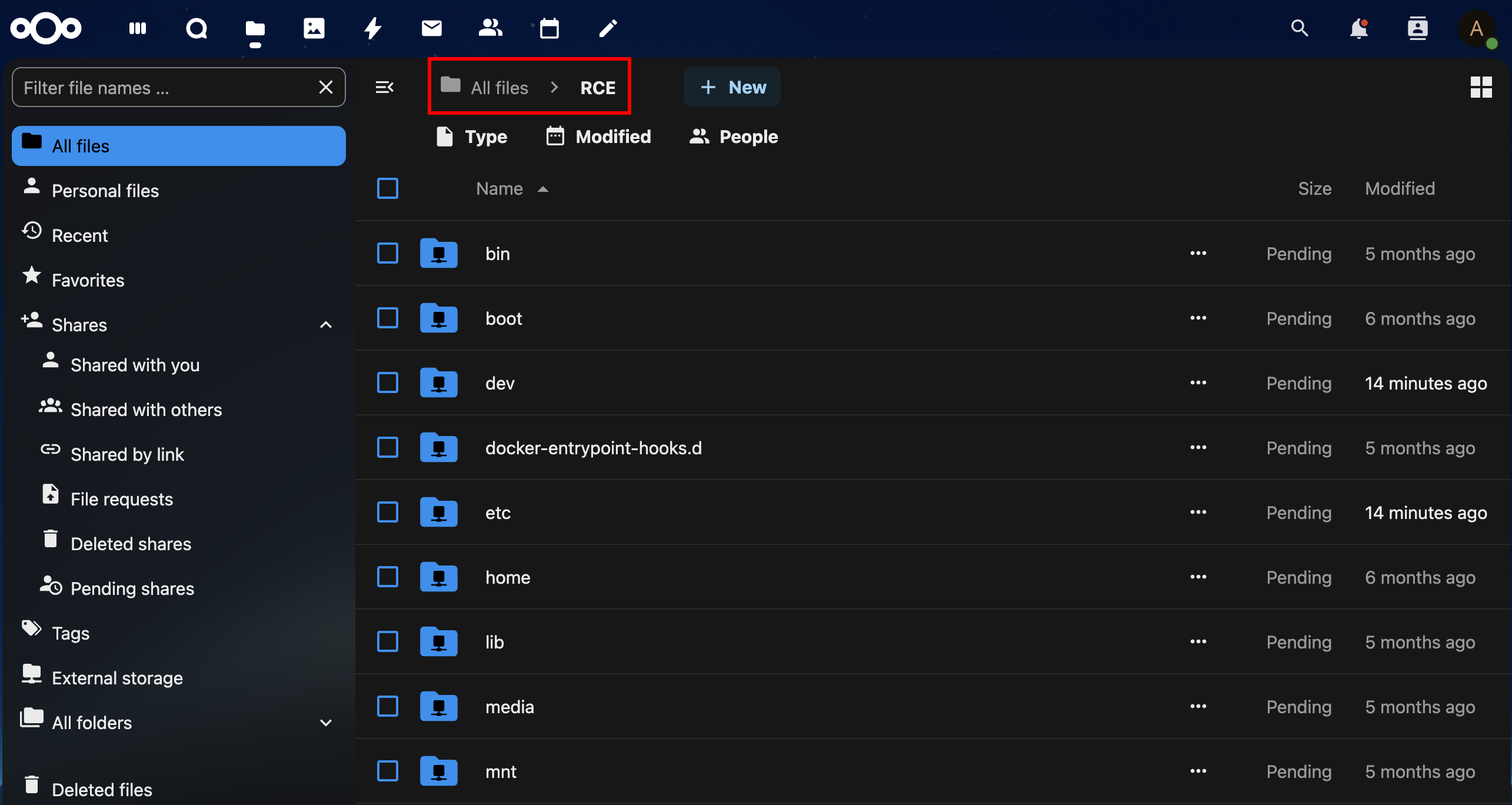Go to All files breadcrumb
This screenshot has width=1512, height=805.
(485, 87)
